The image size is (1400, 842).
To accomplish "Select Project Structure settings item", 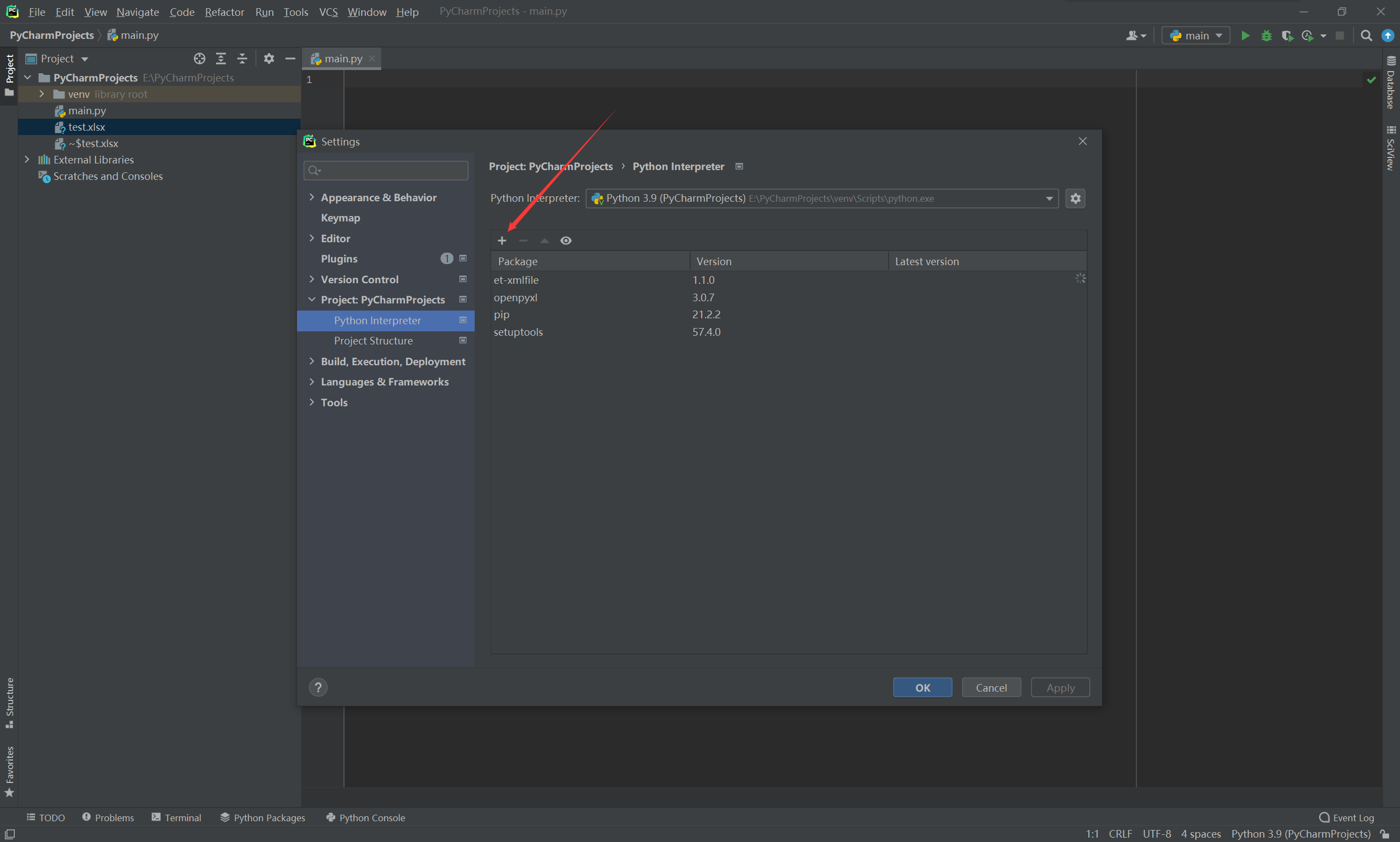I will pyautogui.click(x=386, y=341).
